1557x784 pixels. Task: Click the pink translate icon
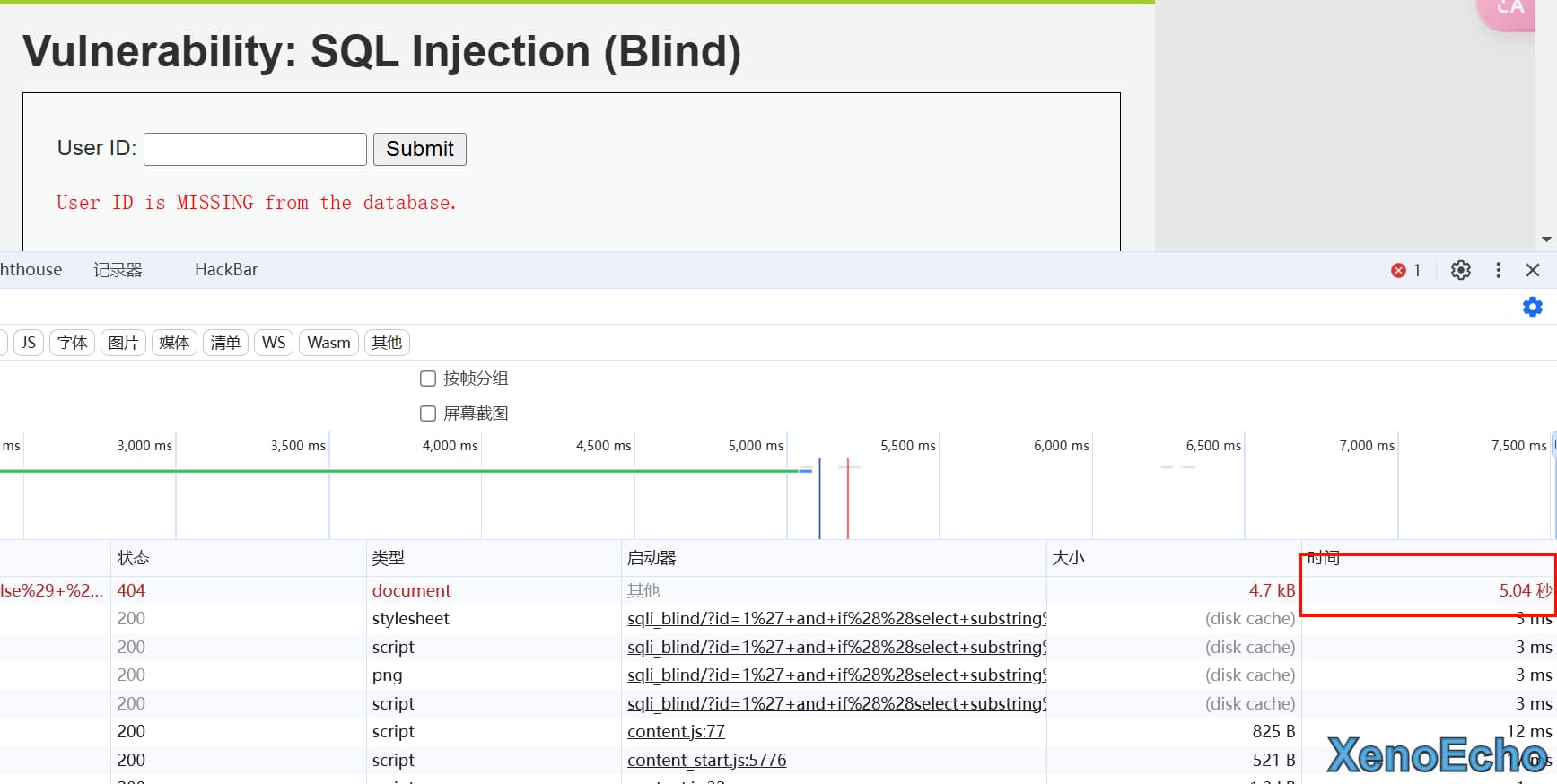click(x=1511, y=9)
